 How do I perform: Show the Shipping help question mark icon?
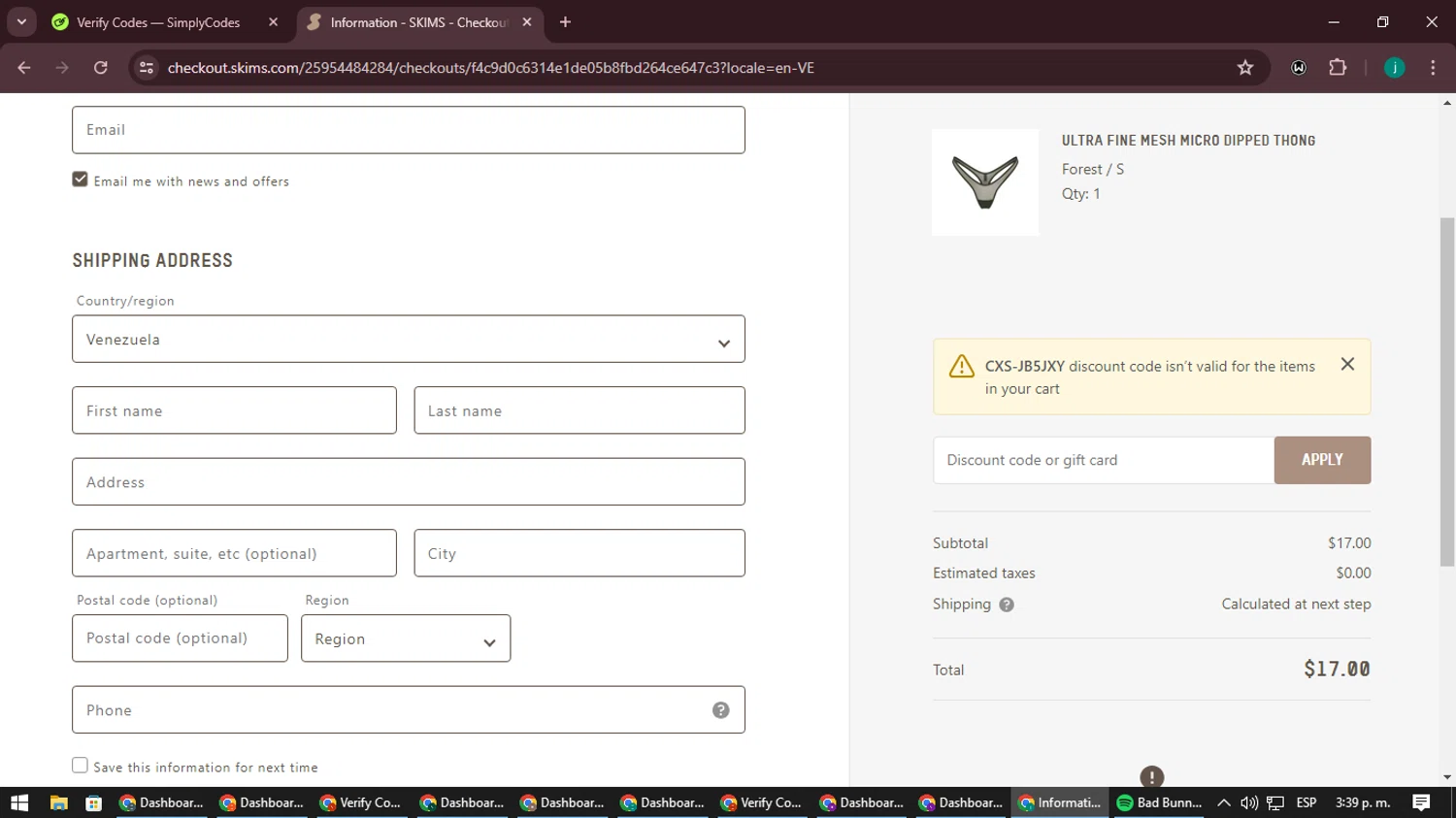click(x=1007, y=605)
